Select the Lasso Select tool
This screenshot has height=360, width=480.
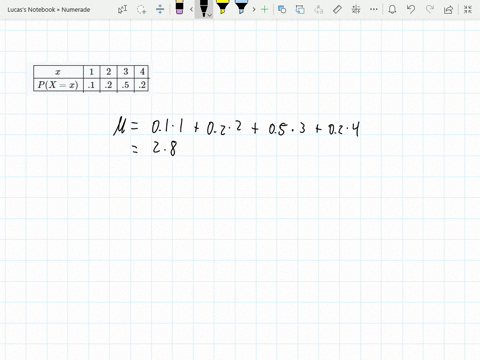coord(142,9)
